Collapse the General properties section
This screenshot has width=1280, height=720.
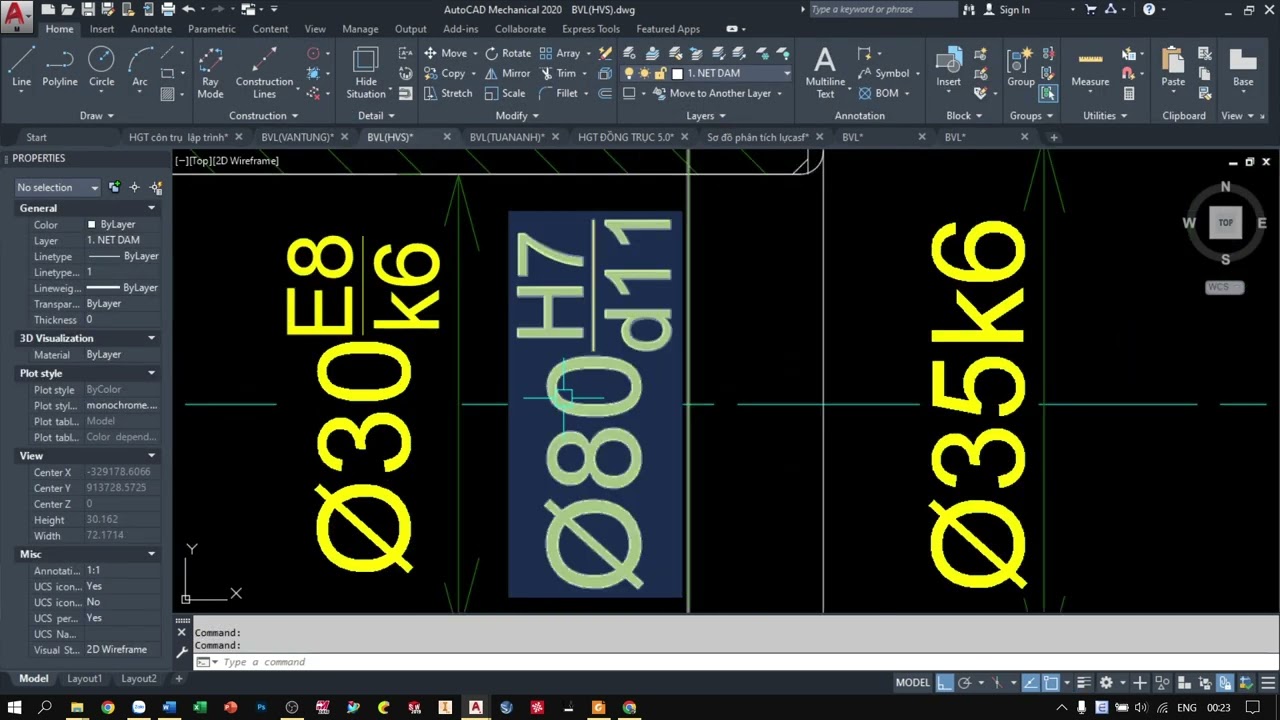click(x=152, y=208)
